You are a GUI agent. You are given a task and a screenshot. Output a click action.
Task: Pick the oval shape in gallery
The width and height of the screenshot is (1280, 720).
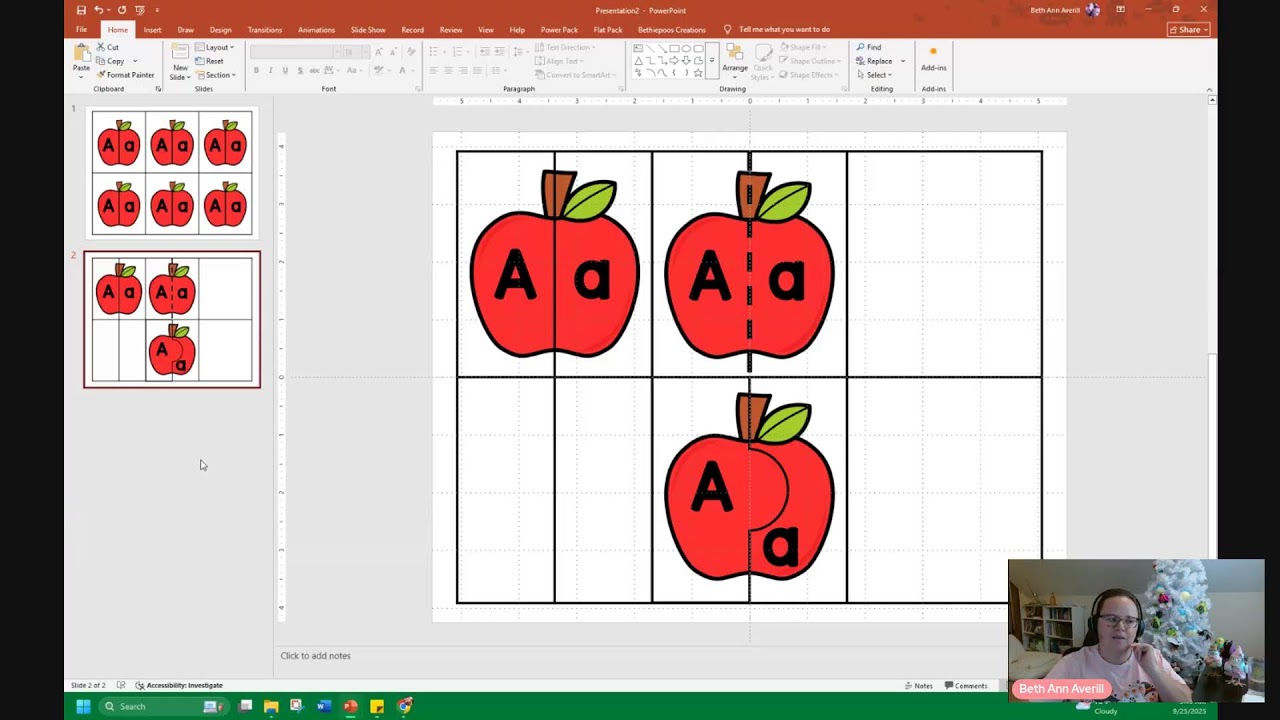click(686, 48)
